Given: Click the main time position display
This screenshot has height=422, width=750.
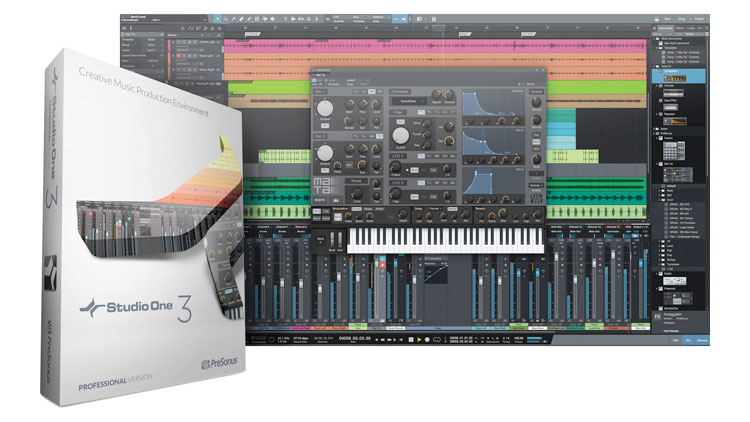Looking at the screenshot, I should click(x=354, y=338).
